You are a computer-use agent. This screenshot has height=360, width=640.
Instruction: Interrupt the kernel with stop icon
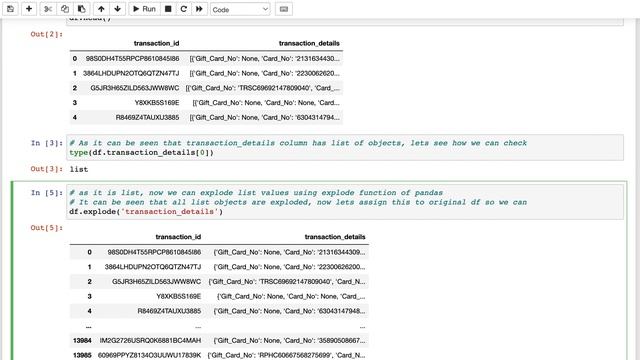coord(168,9)
